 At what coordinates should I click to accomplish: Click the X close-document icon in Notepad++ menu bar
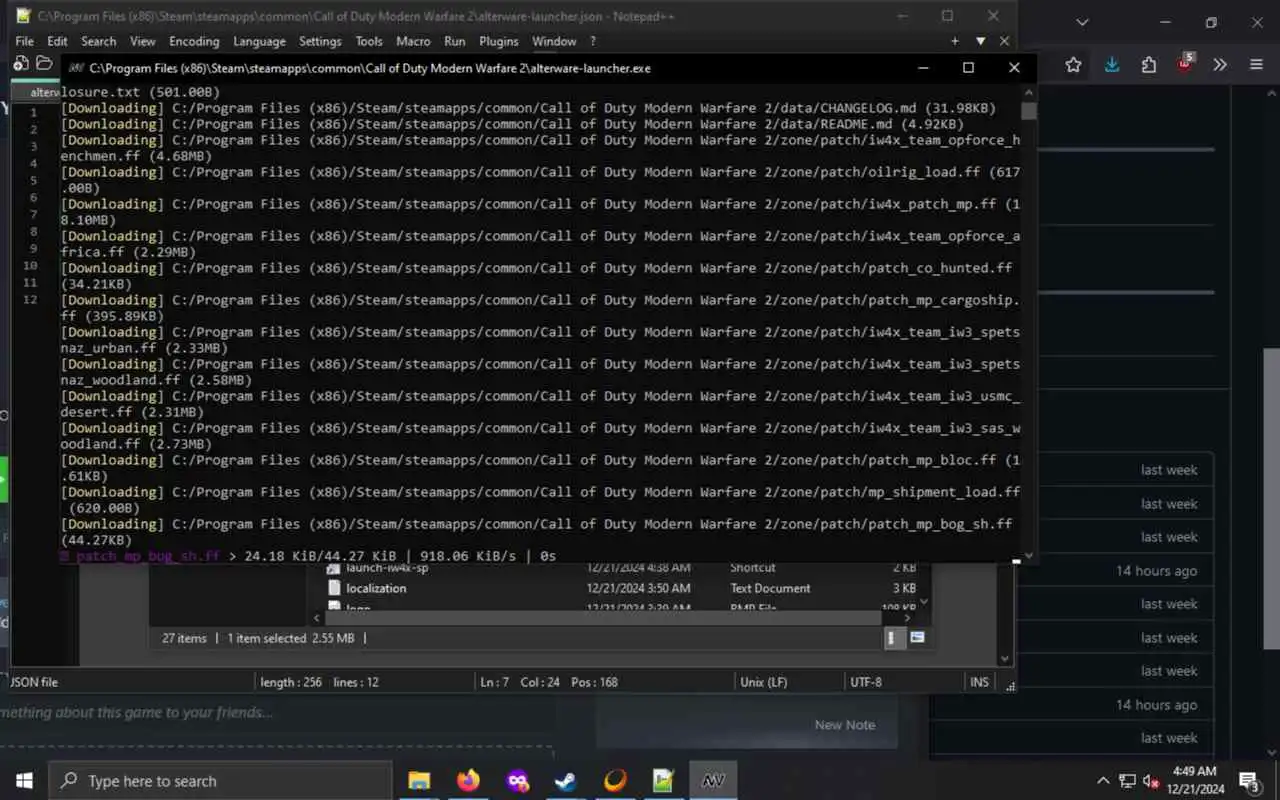(x=1004, y=41)
